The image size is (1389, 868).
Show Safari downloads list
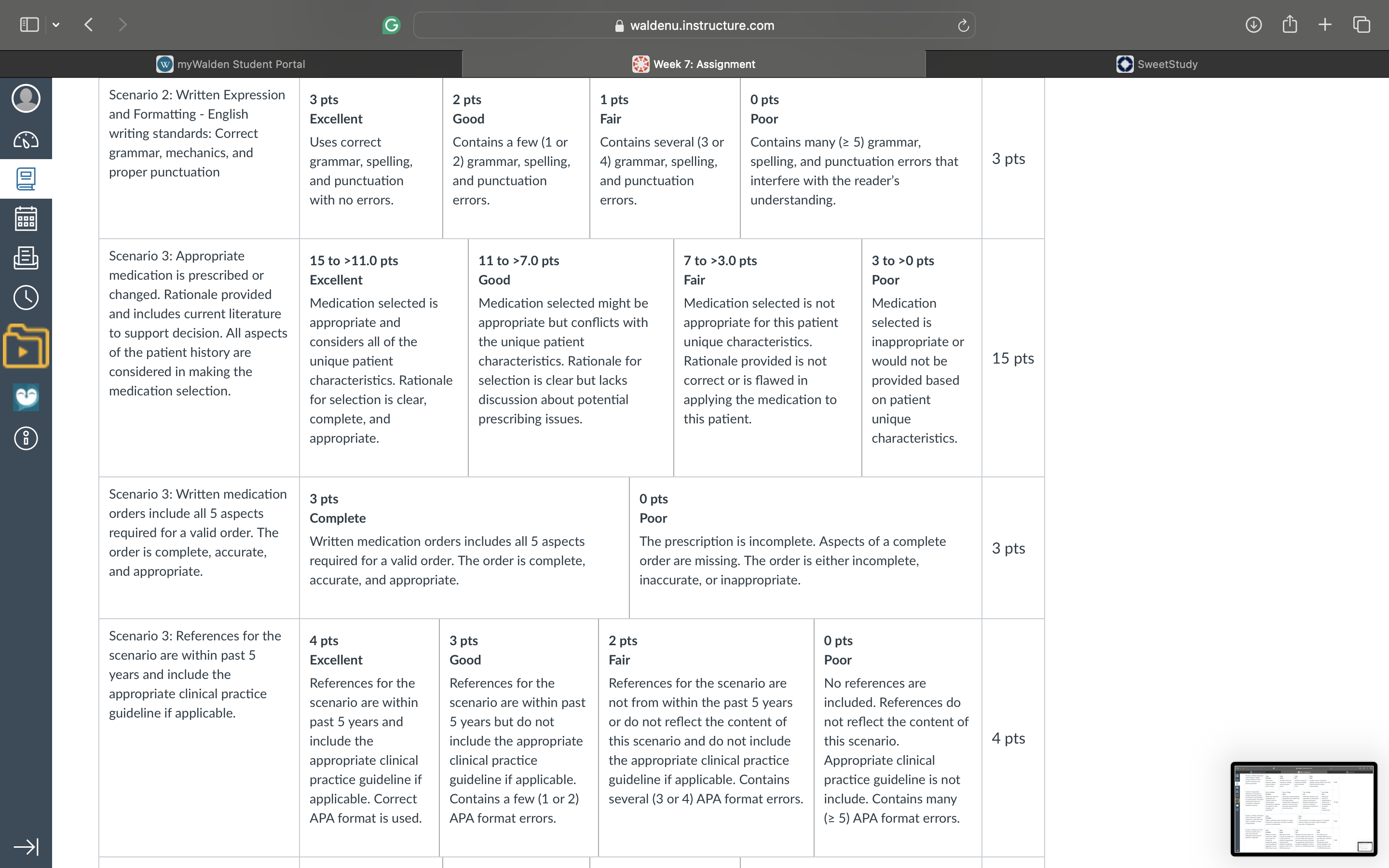point(1253,25)
